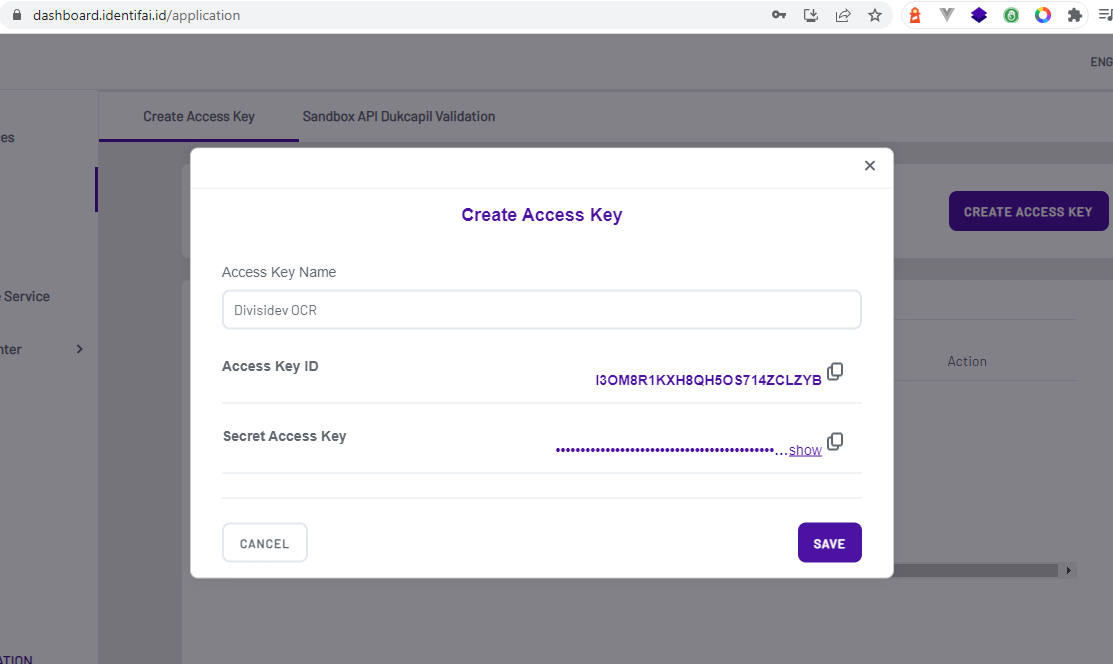
Task: Click the Access Key ID string I3OM8R1KXH8QH5OS714ZCLZYB
Action: [x=708, y=380]
